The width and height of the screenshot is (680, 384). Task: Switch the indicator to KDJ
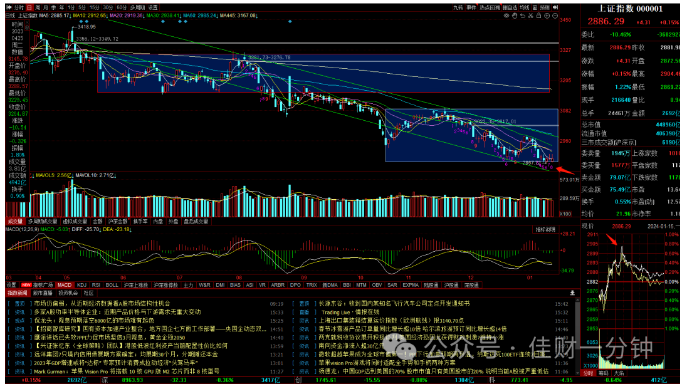pos(82,285)
